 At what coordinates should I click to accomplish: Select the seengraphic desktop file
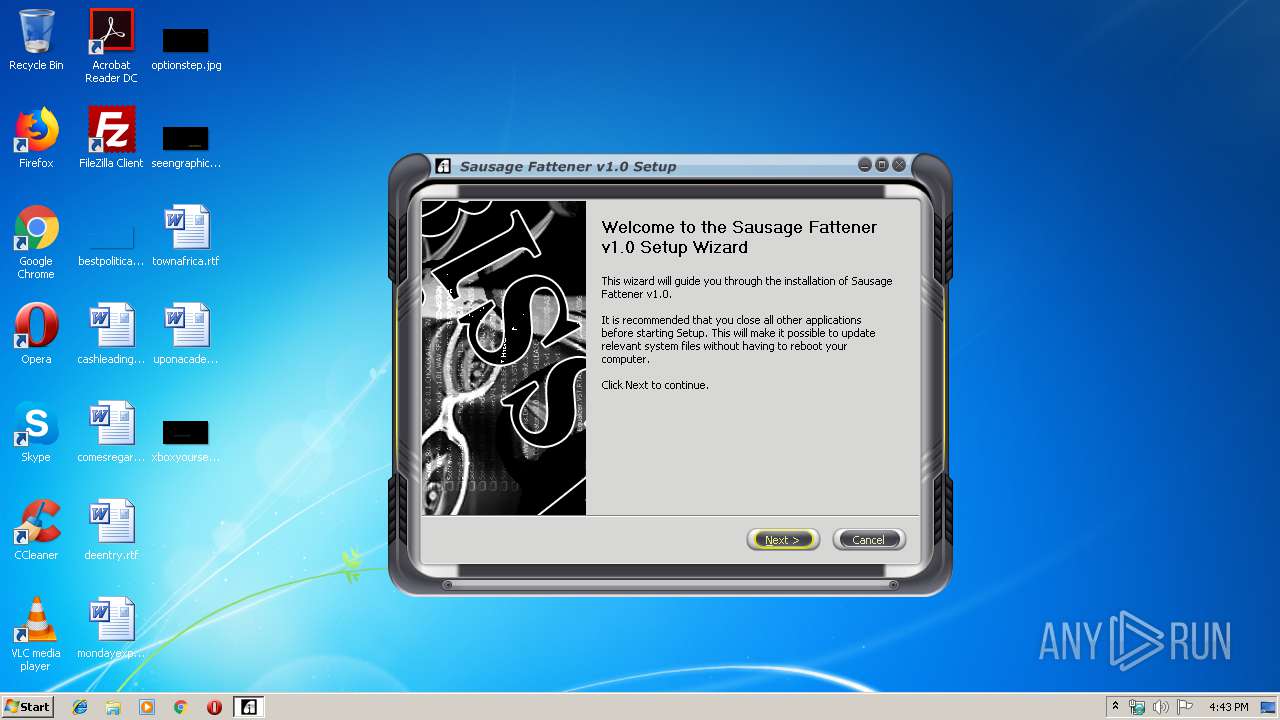click(186, 146)
